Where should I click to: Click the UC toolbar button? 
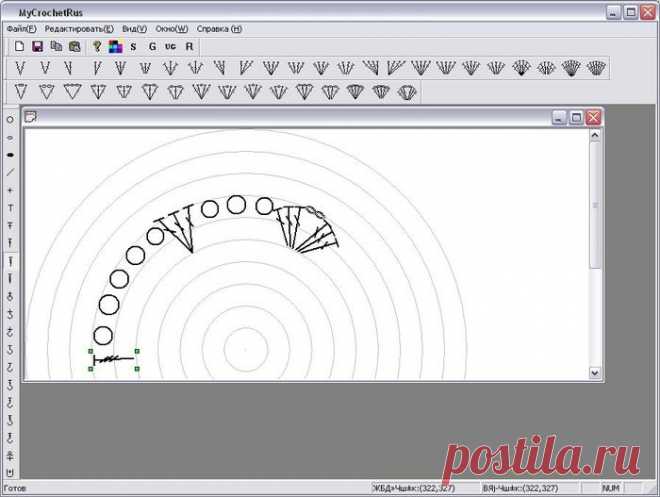coord(170,47)
